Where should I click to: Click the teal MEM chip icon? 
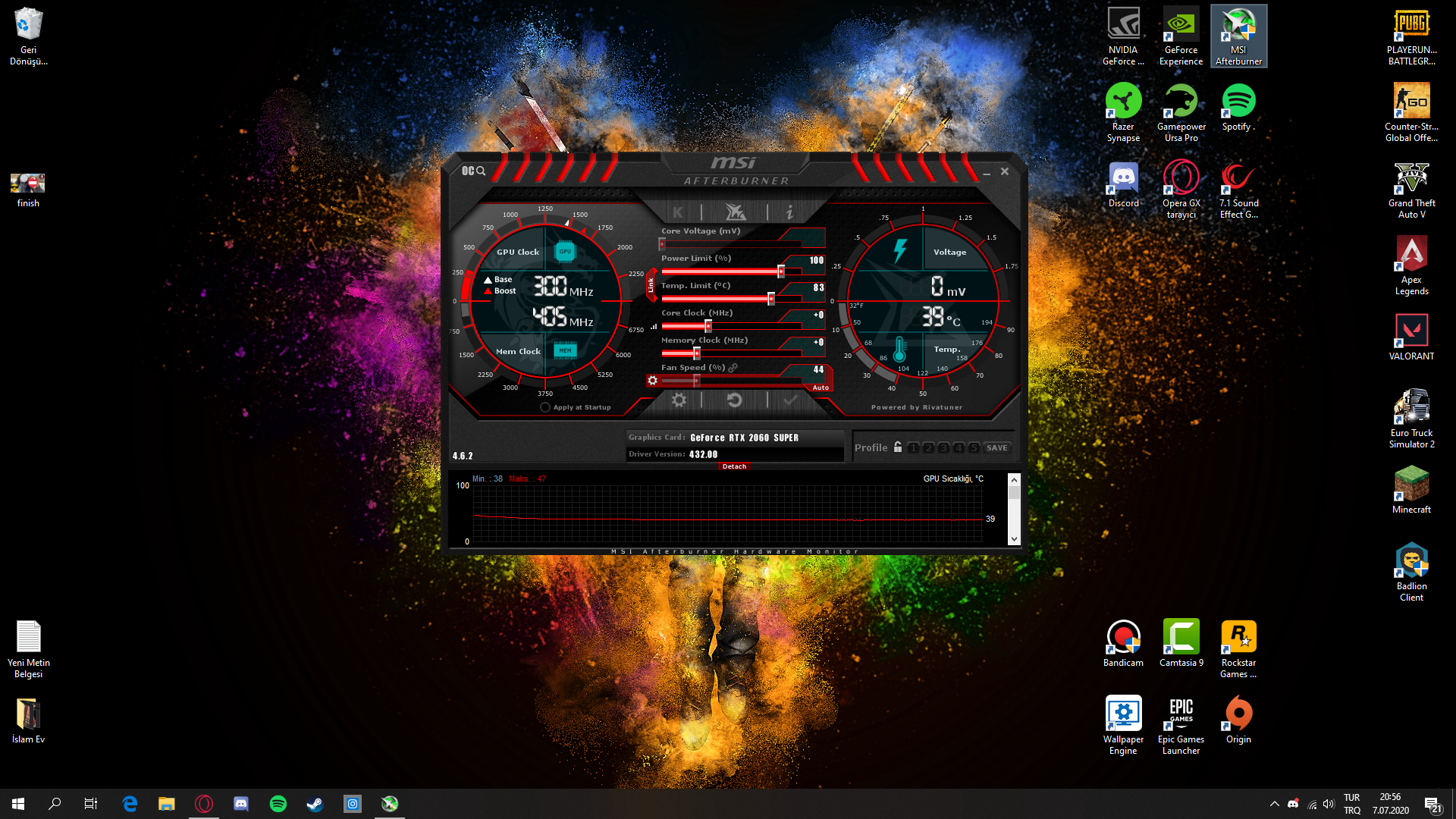click(x=565, y=350)
